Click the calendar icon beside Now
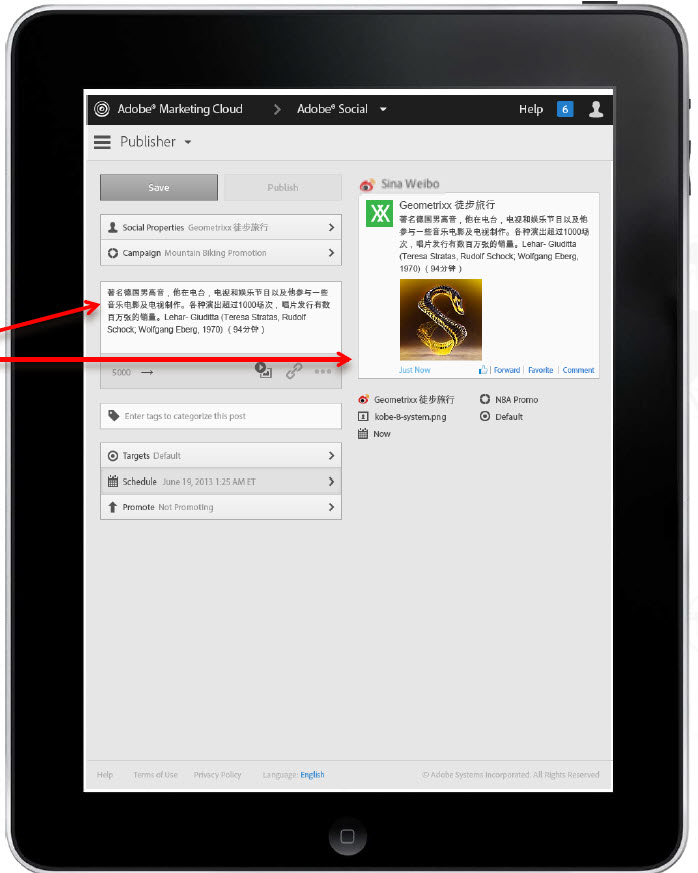This screenshot has height=873, width=698. point(363,433)
